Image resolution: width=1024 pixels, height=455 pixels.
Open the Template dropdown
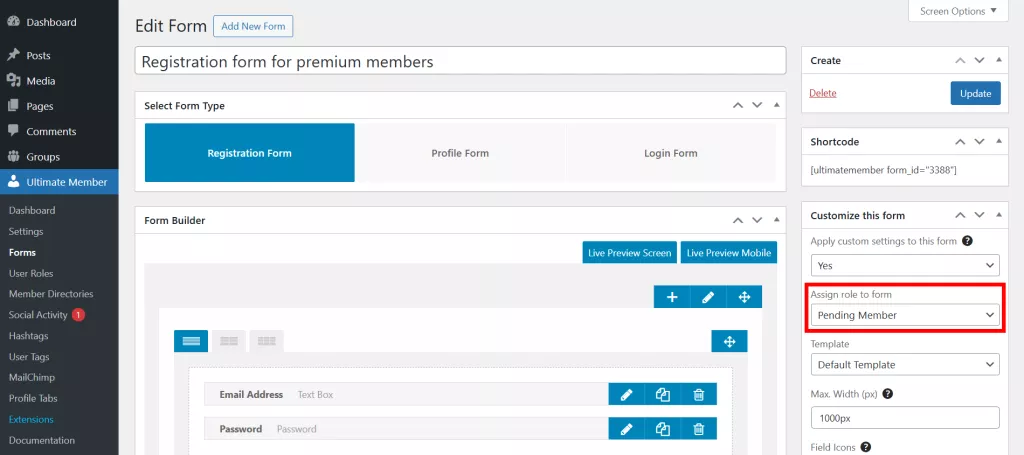pos(904,365)
